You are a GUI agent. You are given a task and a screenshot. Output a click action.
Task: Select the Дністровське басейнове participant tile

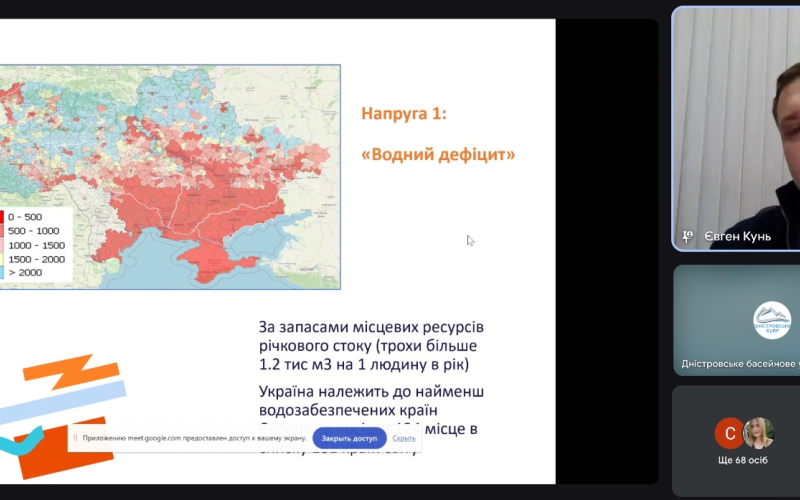click(735, 320)
